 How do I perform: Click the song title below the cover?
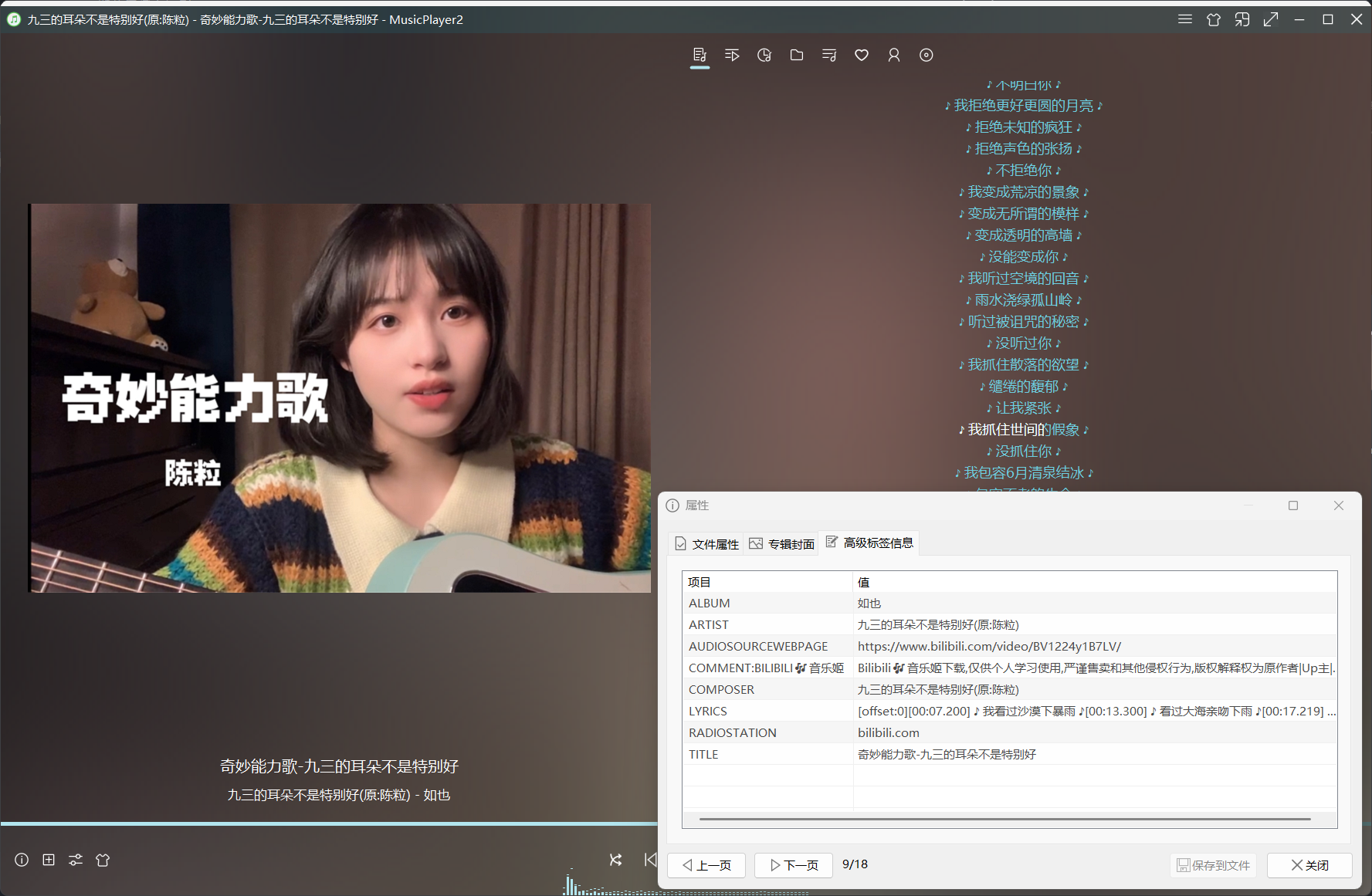[x=339, y=766]
